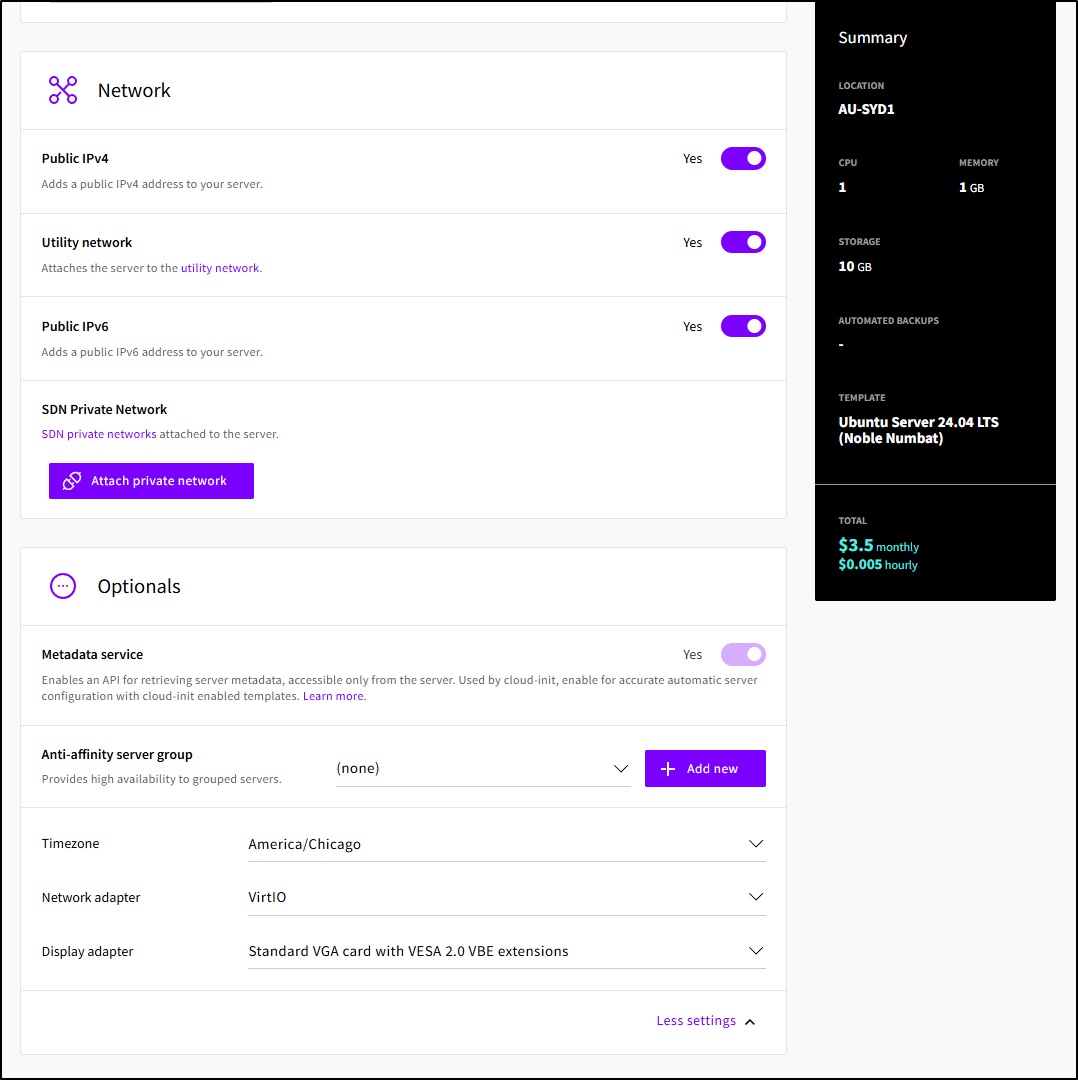The image size is (1078, 1080).
Task: Click the Add new server group button
Action: [x=705, y=769]
